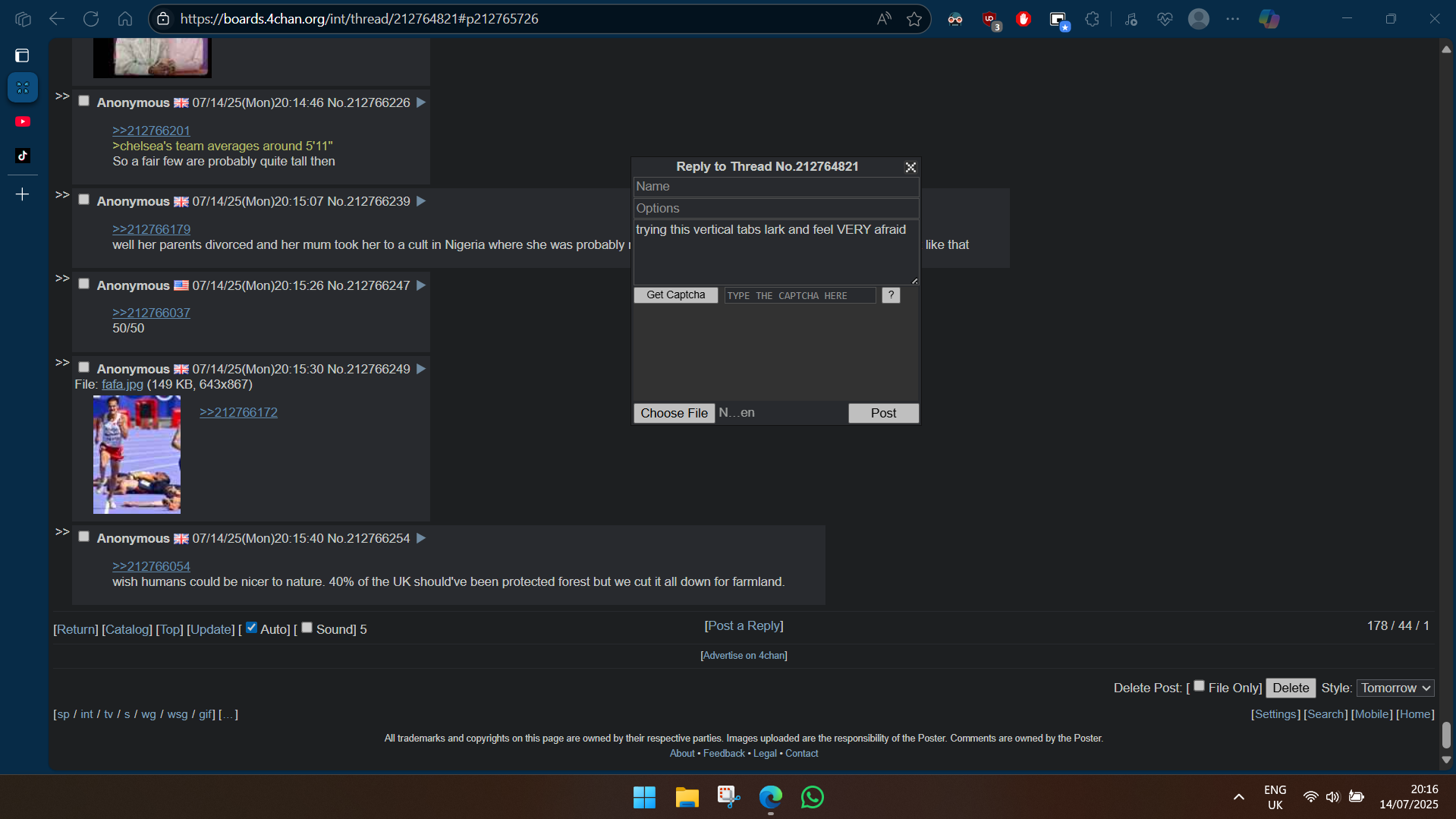Close the Reply to Thread dialog
1456x819 pixels.
910,167
